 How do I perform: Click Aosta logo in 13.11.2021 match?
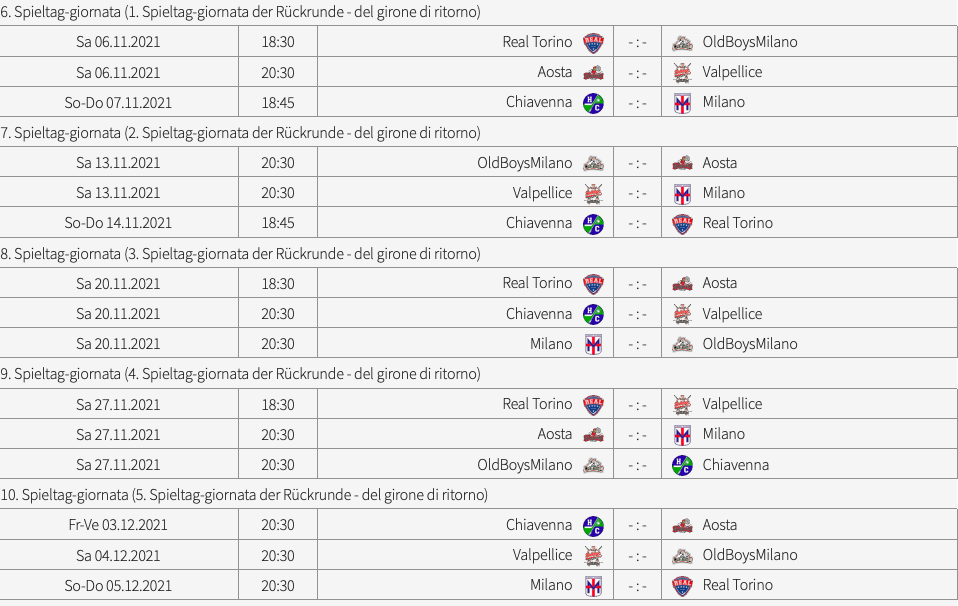(682, 163)
